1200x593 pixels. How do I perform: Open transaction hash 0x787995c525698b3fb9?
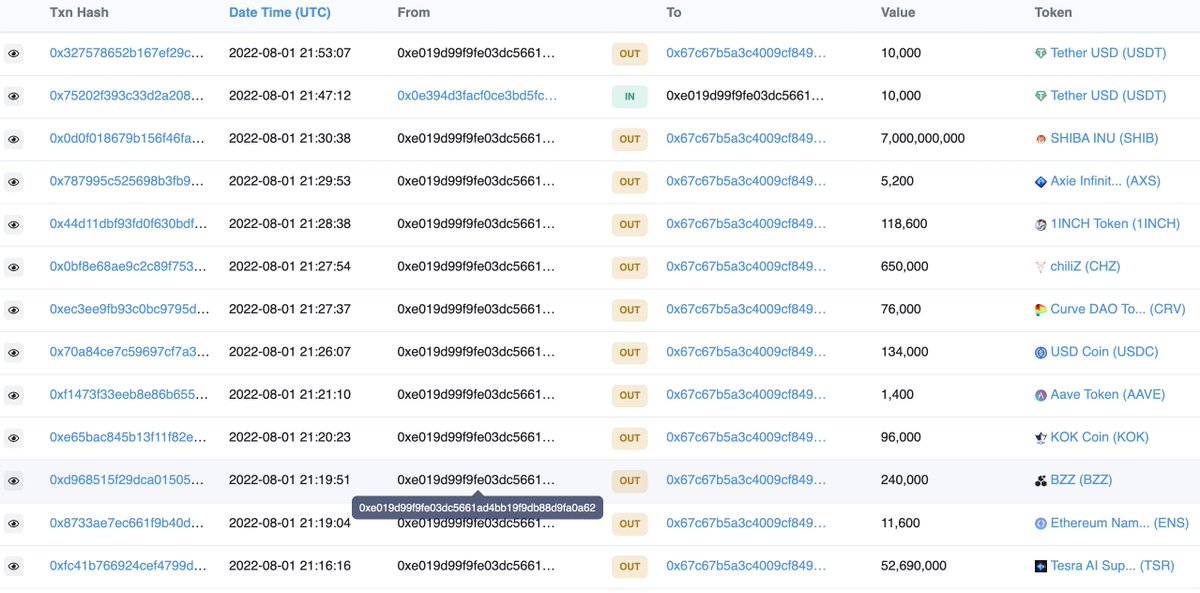tap(128, 182)
